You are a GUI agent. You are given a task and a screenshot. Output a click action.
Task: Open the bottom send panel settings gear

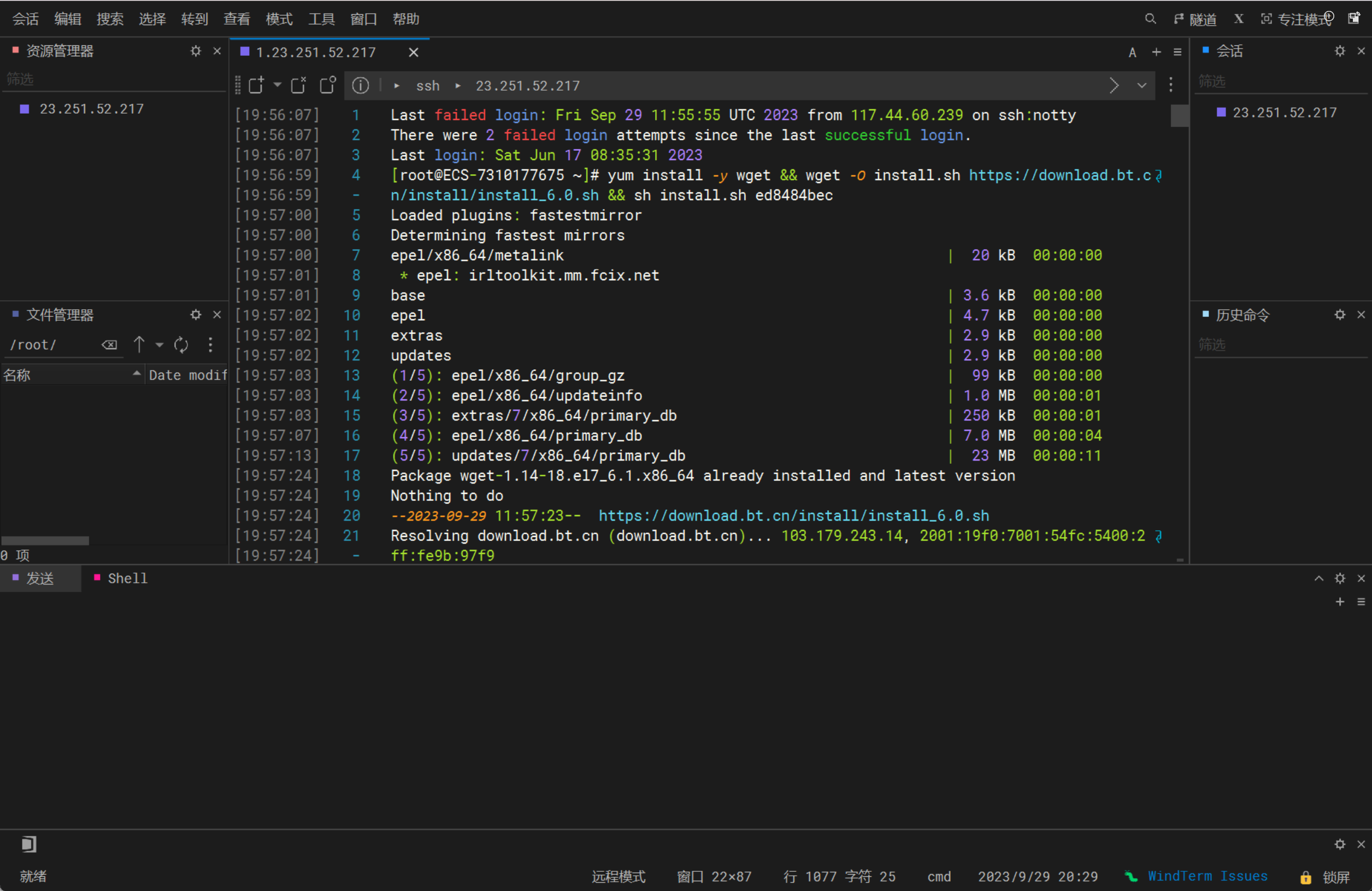[1340, 579]
